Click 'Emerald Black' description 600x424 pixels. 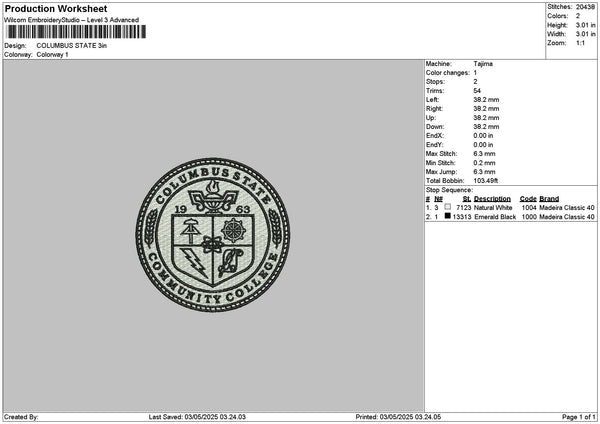tap(495, 217)
